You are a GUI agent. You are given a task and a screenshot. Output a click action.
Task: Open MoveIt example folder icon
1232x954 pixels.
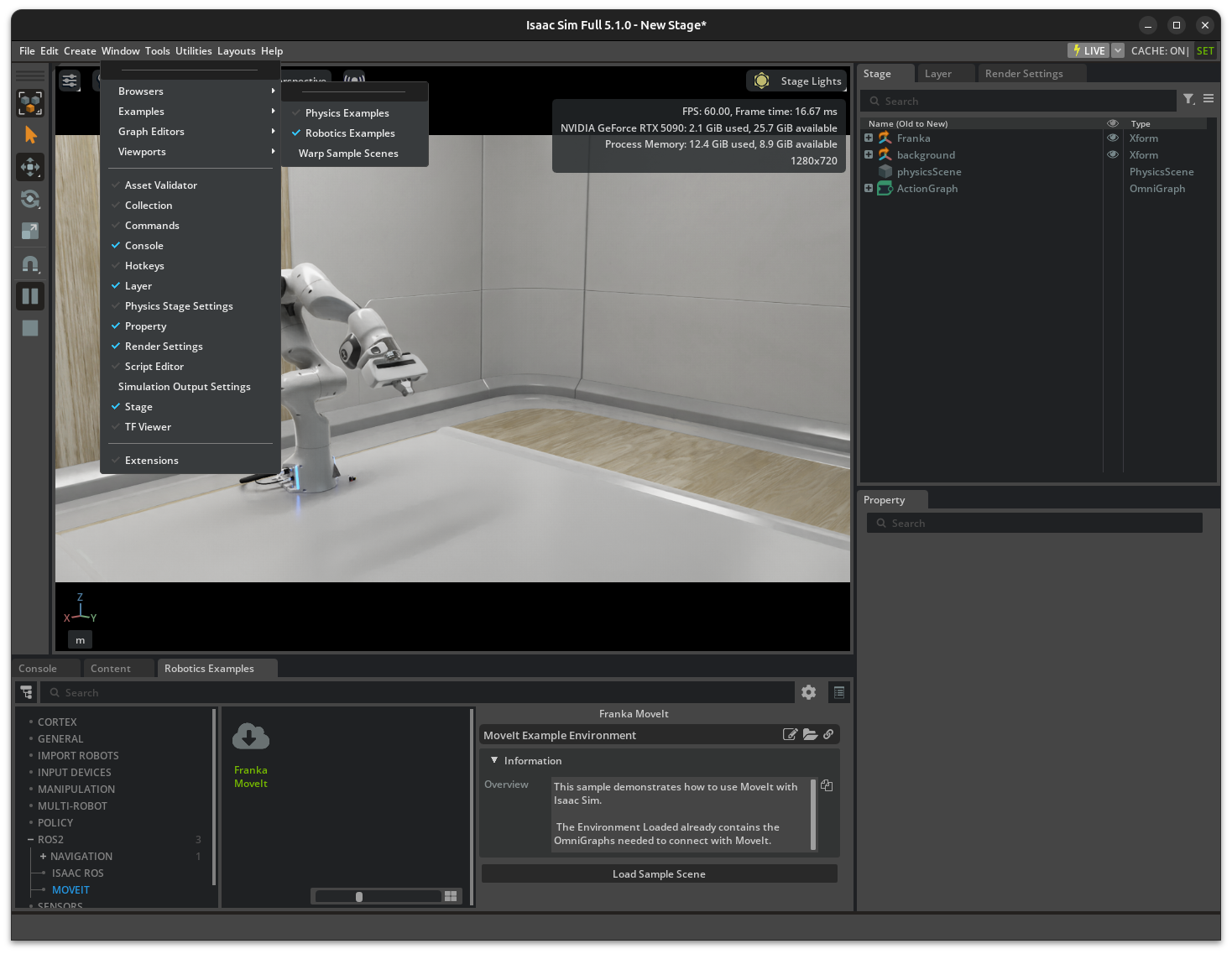(810, 735)
